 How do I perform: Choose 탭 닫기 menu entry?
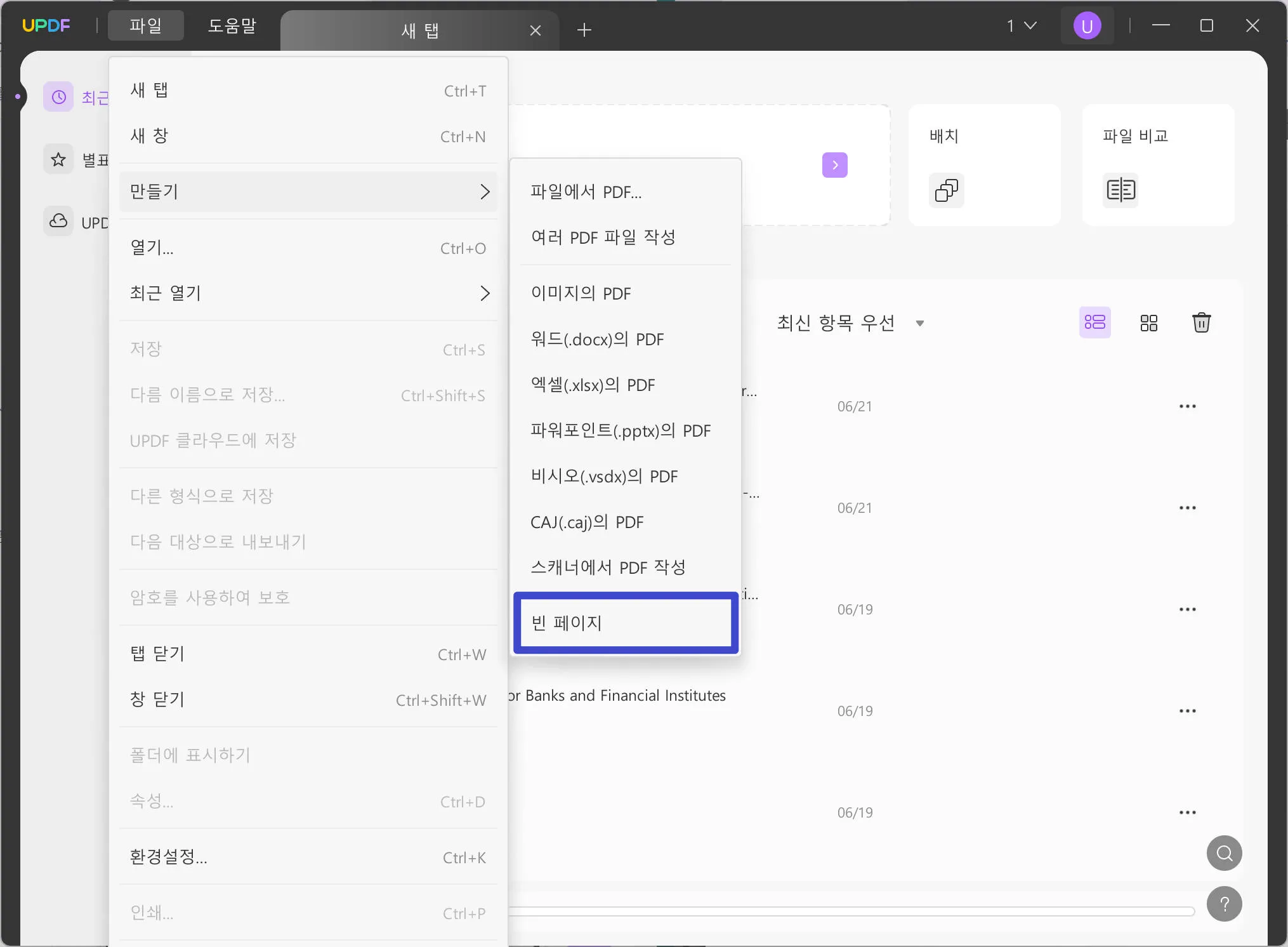(x=308, y=654)
